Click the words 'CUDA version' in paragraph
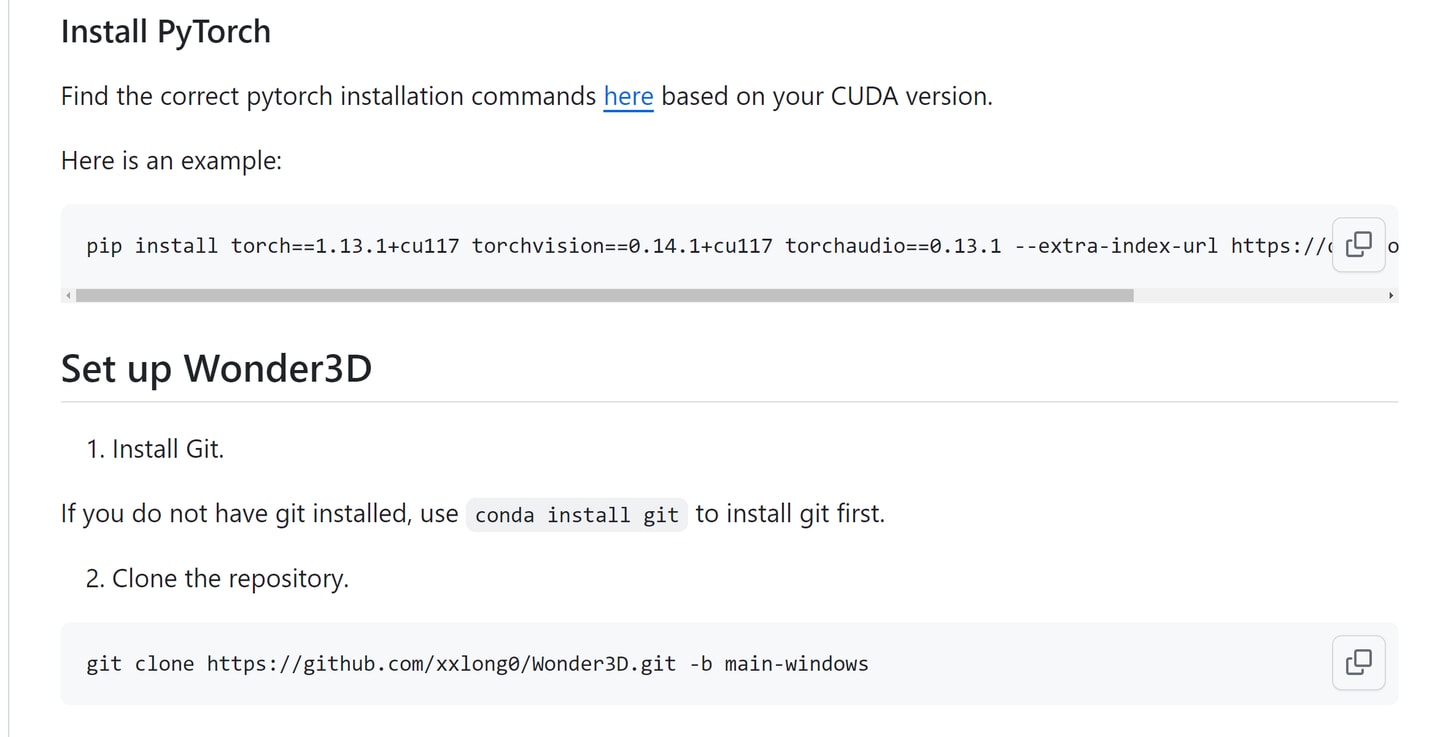 tap(909, 97)
